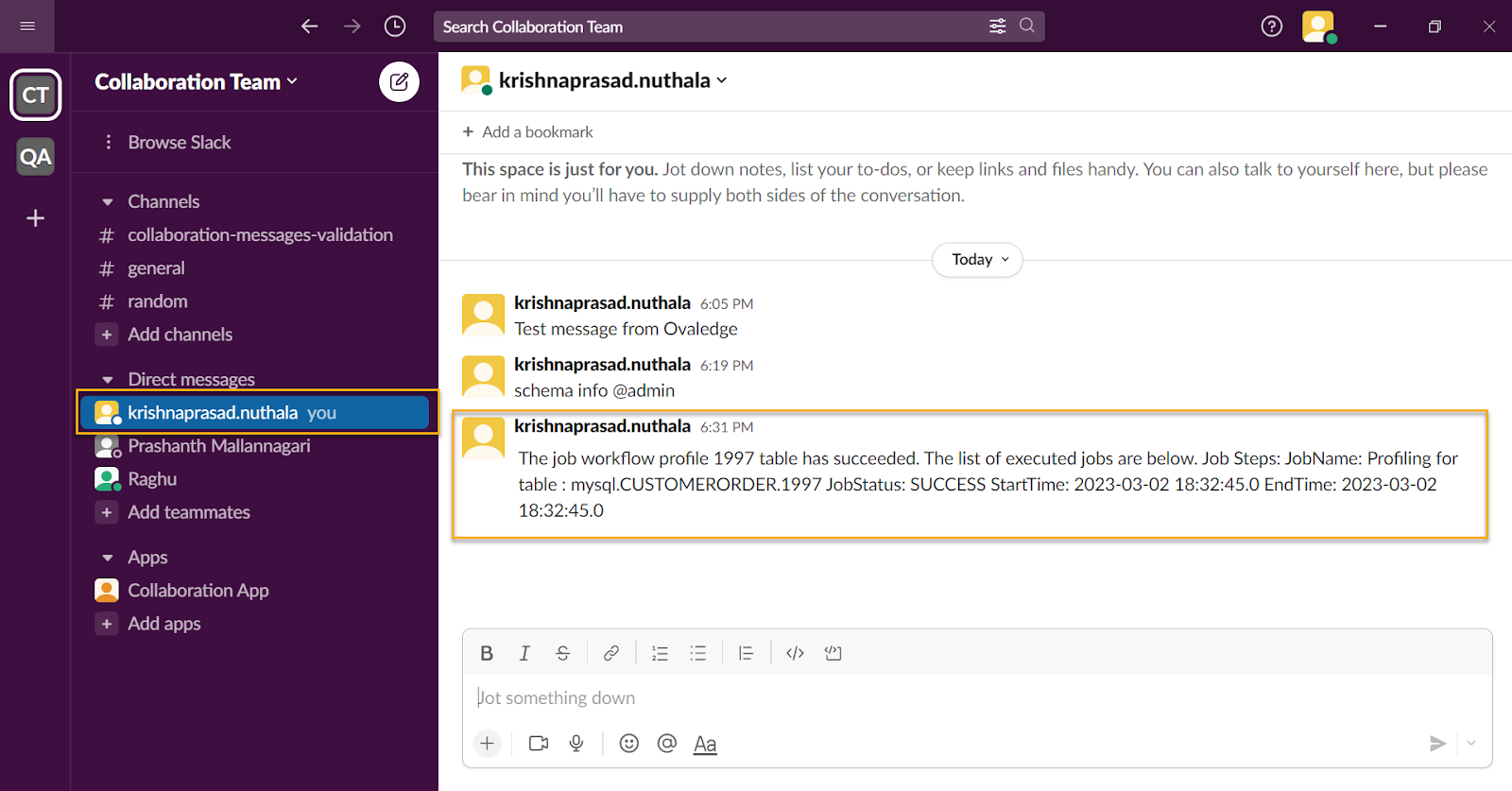Toggle italic formatting in composer
This screenshot has height=791, width=1512.
(524, 653)
